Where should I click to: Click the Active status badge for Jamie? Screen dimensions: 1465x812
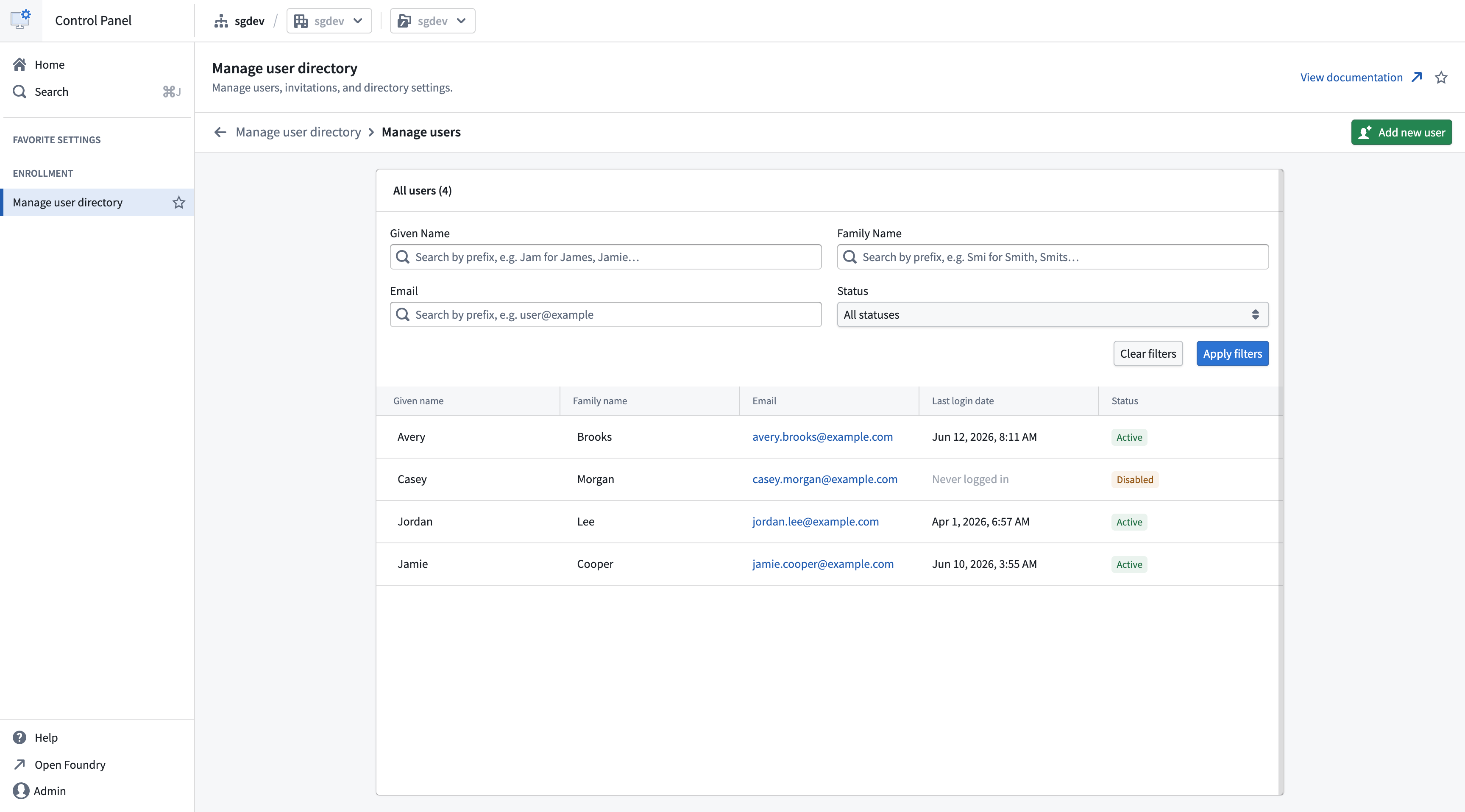click(1129, 565)
